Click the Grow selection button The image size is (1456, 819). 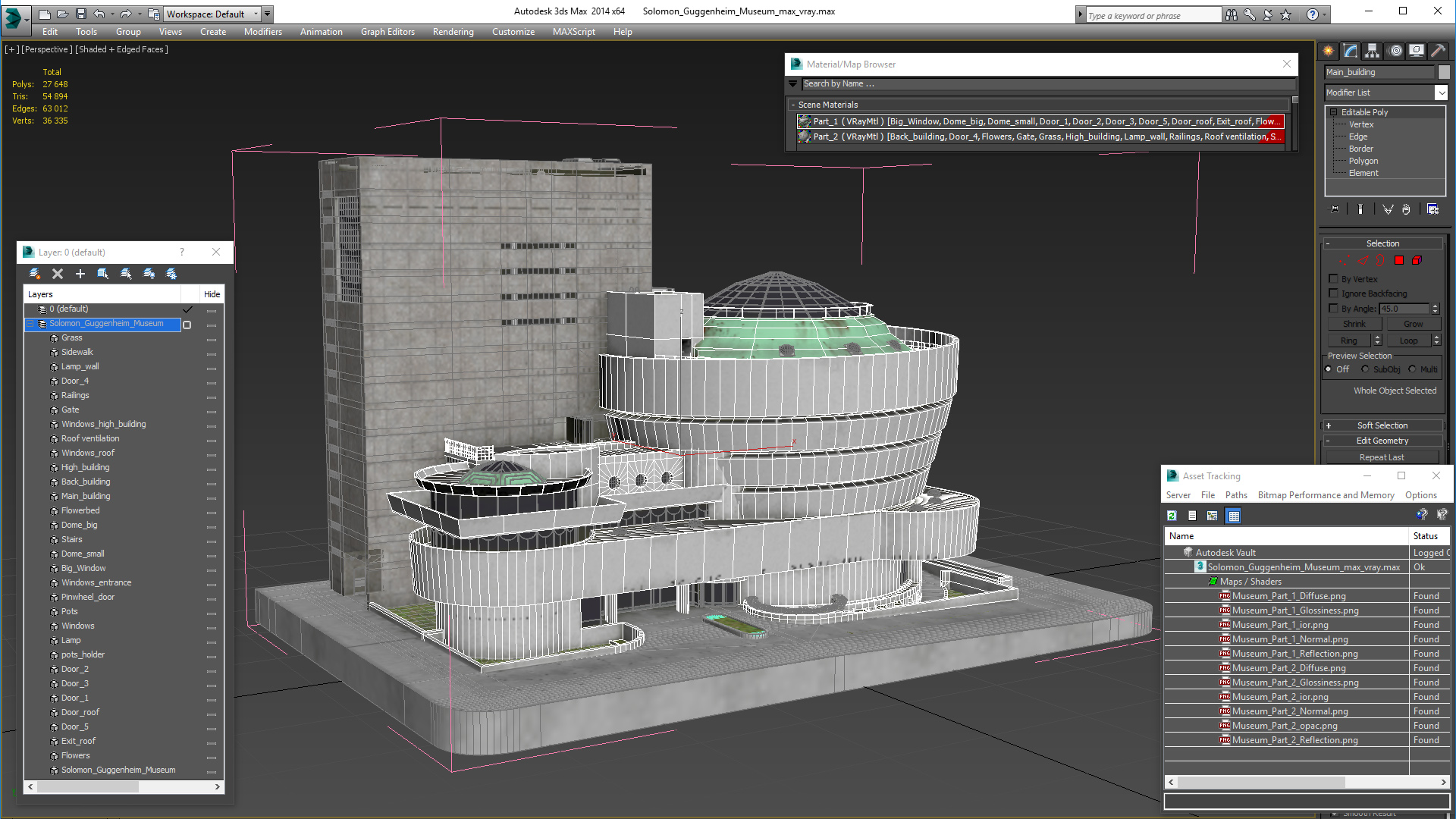coord(1413,324)
